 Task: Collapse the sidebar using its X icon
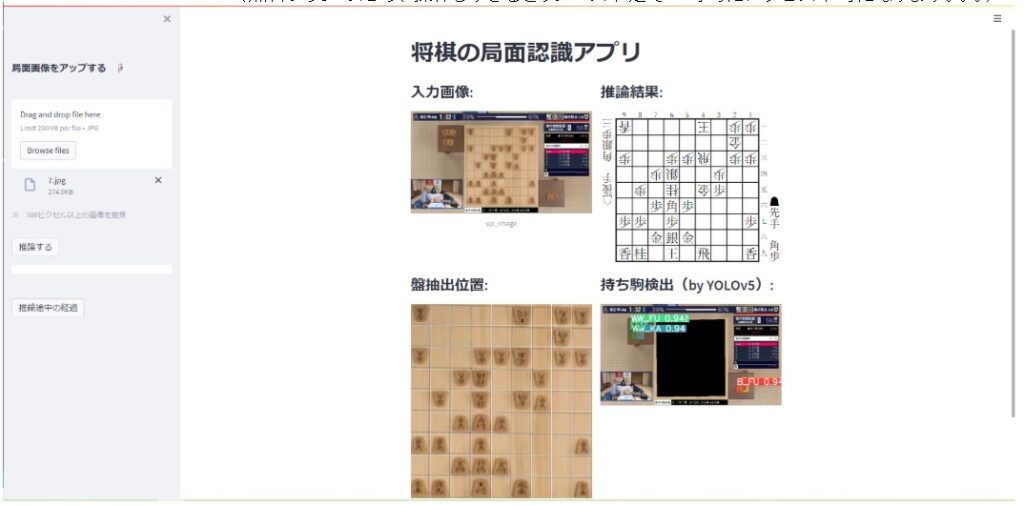(x=167, y=19)
